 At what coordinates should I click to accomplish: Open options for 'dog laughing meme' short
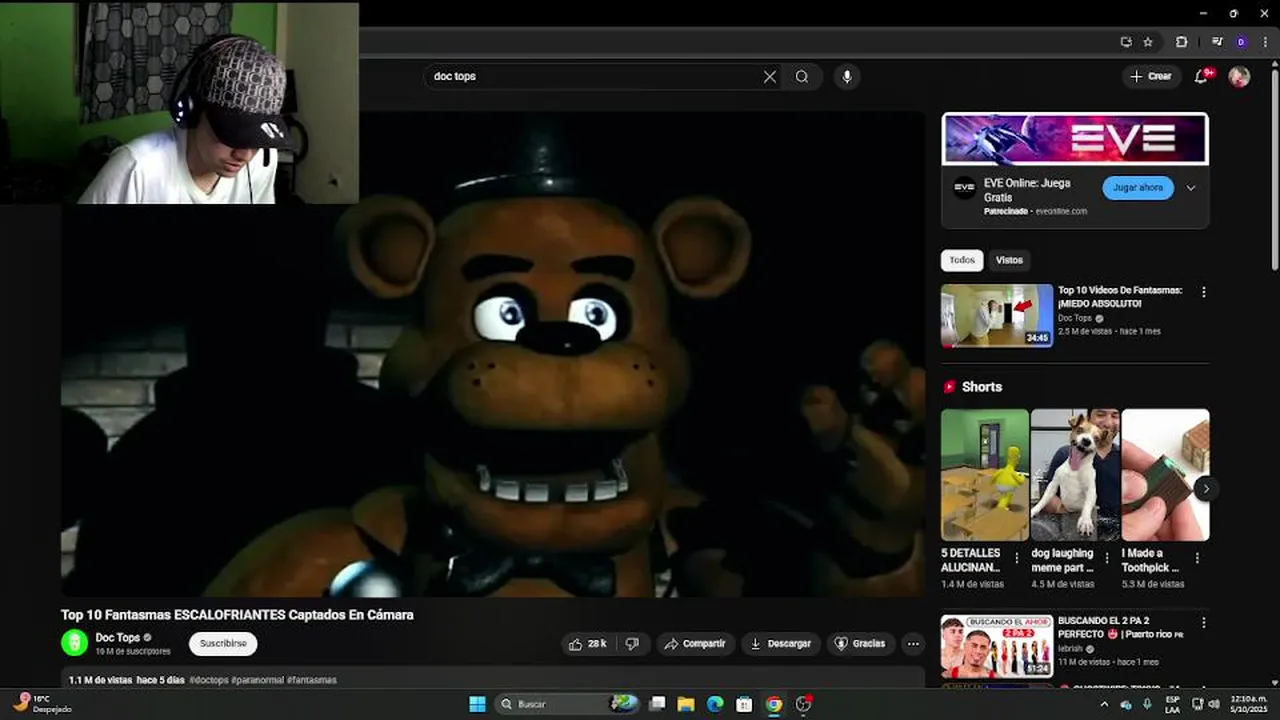[x=1107, y=558]
